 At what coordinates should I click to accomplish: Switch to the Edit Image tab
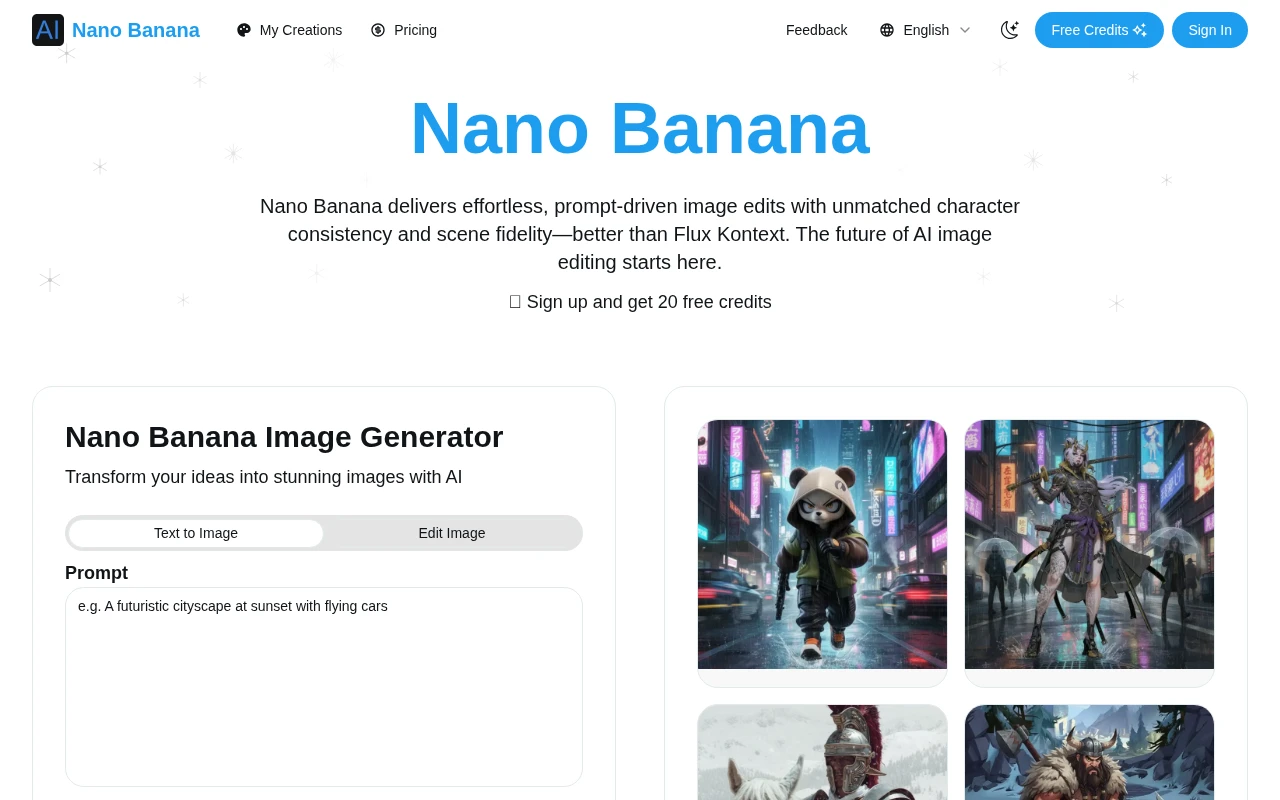click(451, 533)
